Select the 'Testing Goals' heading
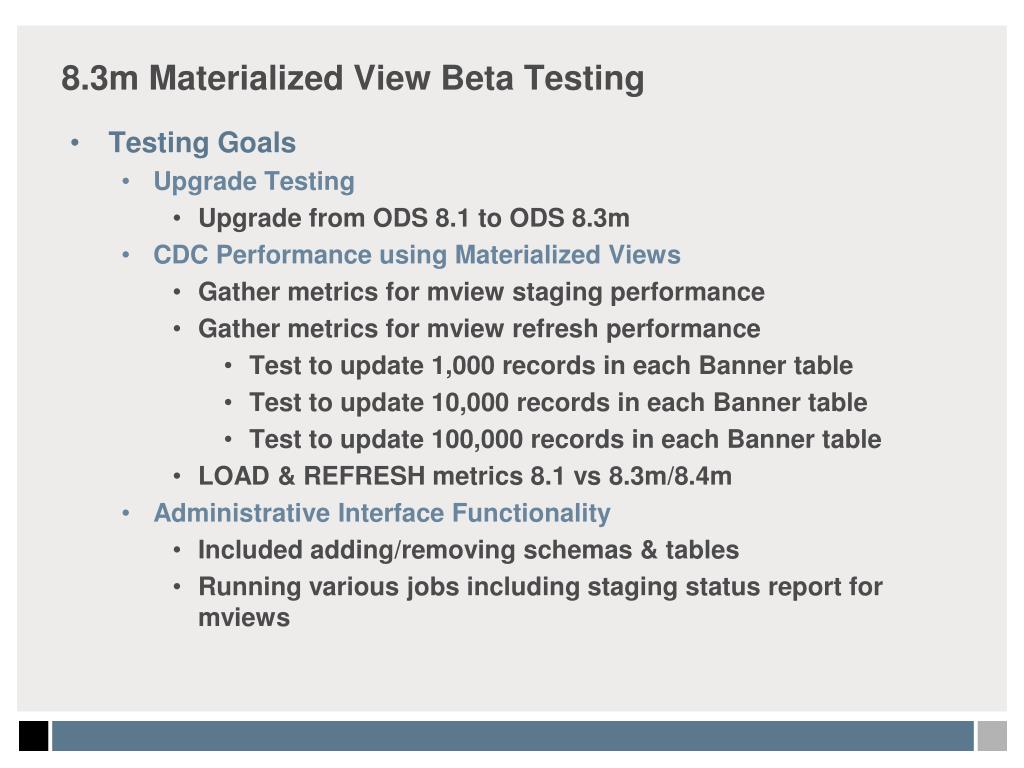This screenshot has width=1024, height=768. pyautogui.click(x=202, y=142)
